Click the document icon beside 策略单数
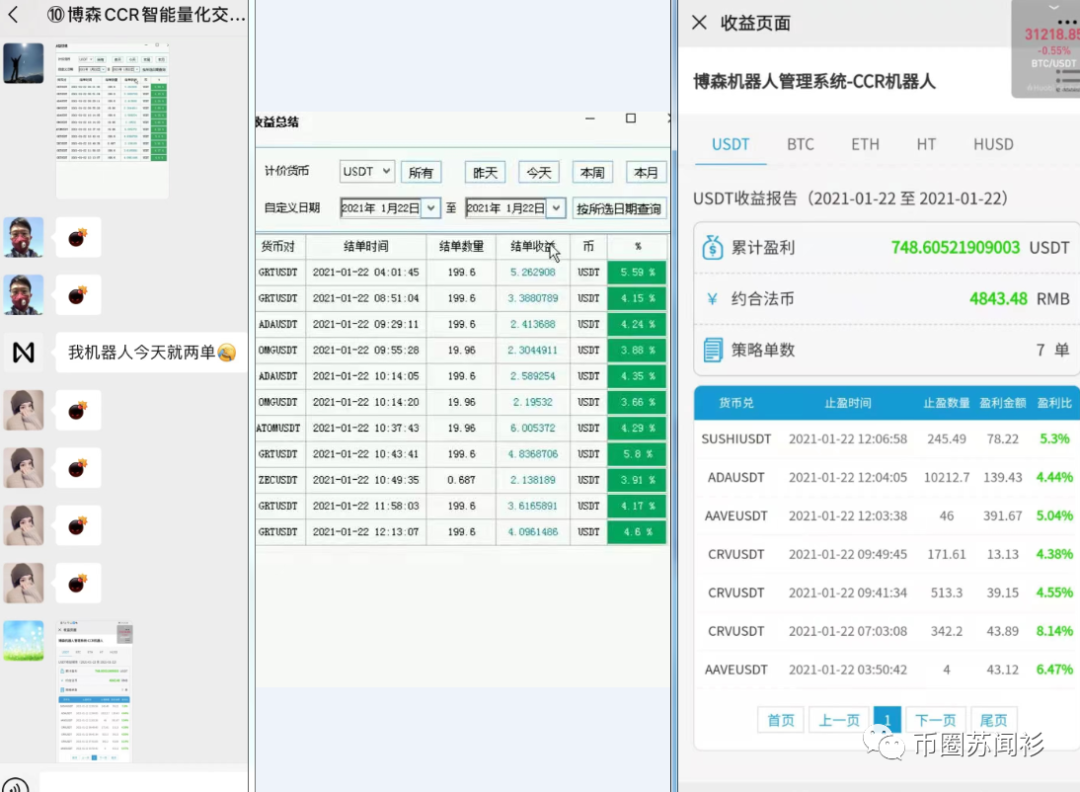The width and height of the screenshot is (1080, 792). [714, 348]
